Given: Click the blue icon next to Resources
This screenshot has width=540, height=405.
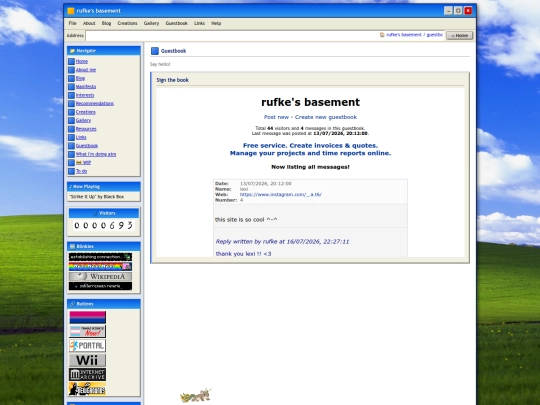Looking at the screenshot, I should pyautogui.click(x=71, y=129).
